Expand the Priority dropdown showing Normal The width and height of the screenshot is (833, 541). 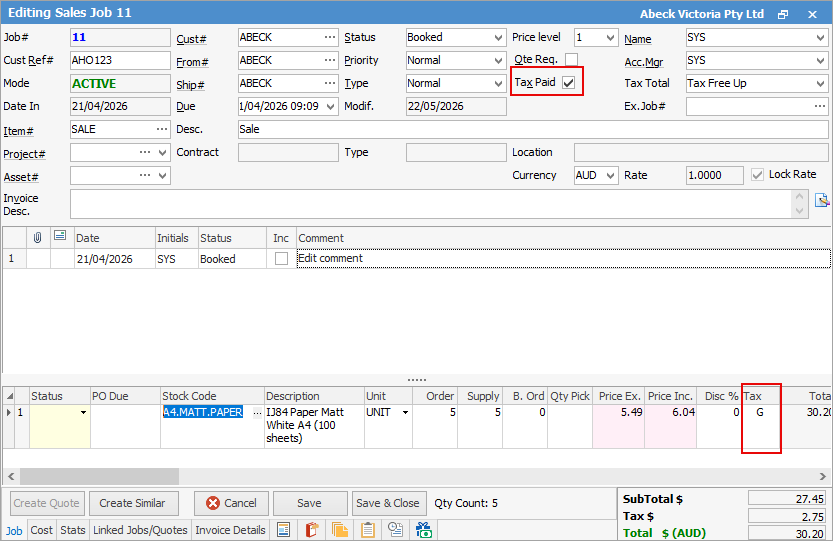498,61
